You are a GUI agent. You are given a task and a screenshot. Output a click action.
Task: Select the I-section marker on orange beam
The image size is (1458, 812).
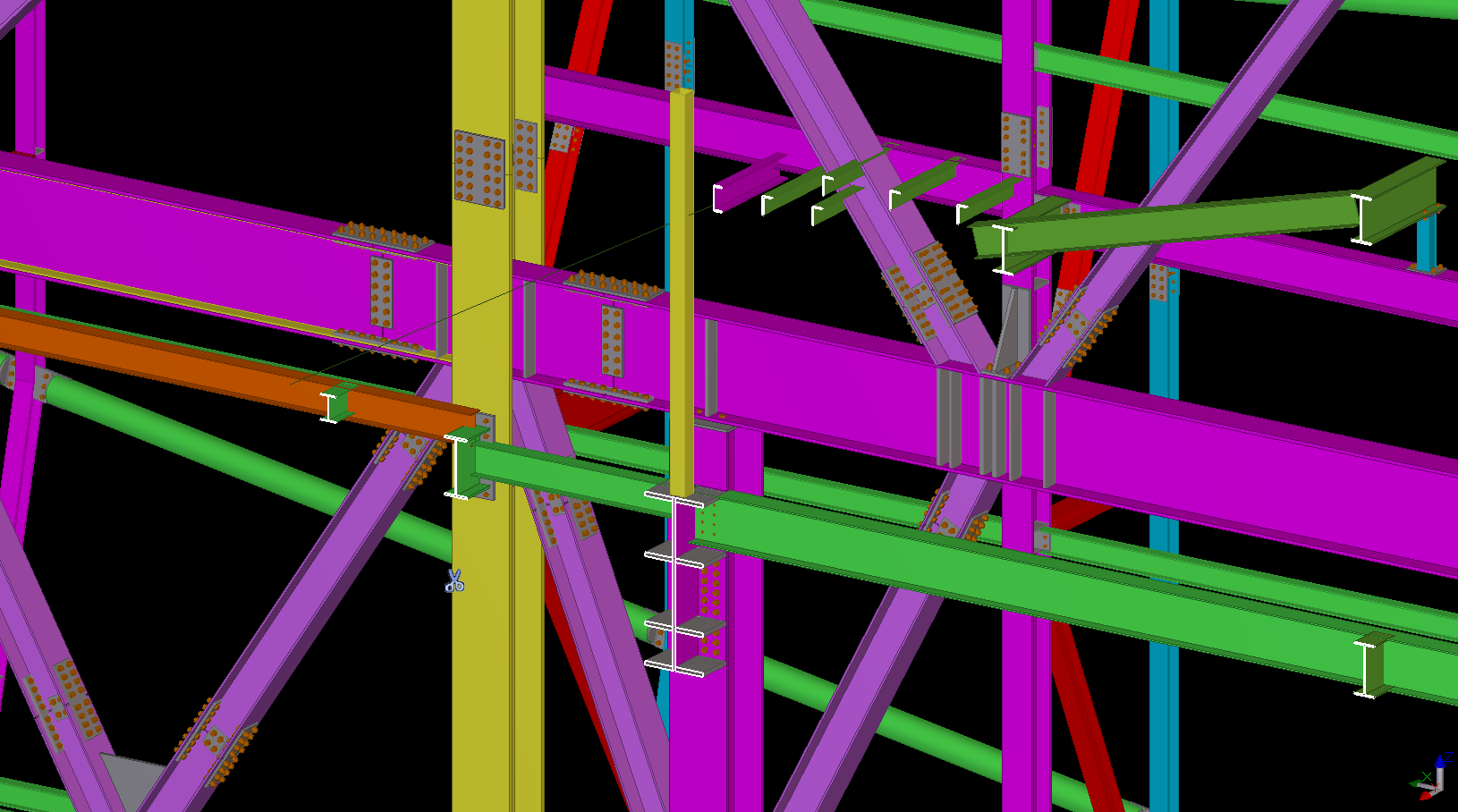click(x=329, y=407)
